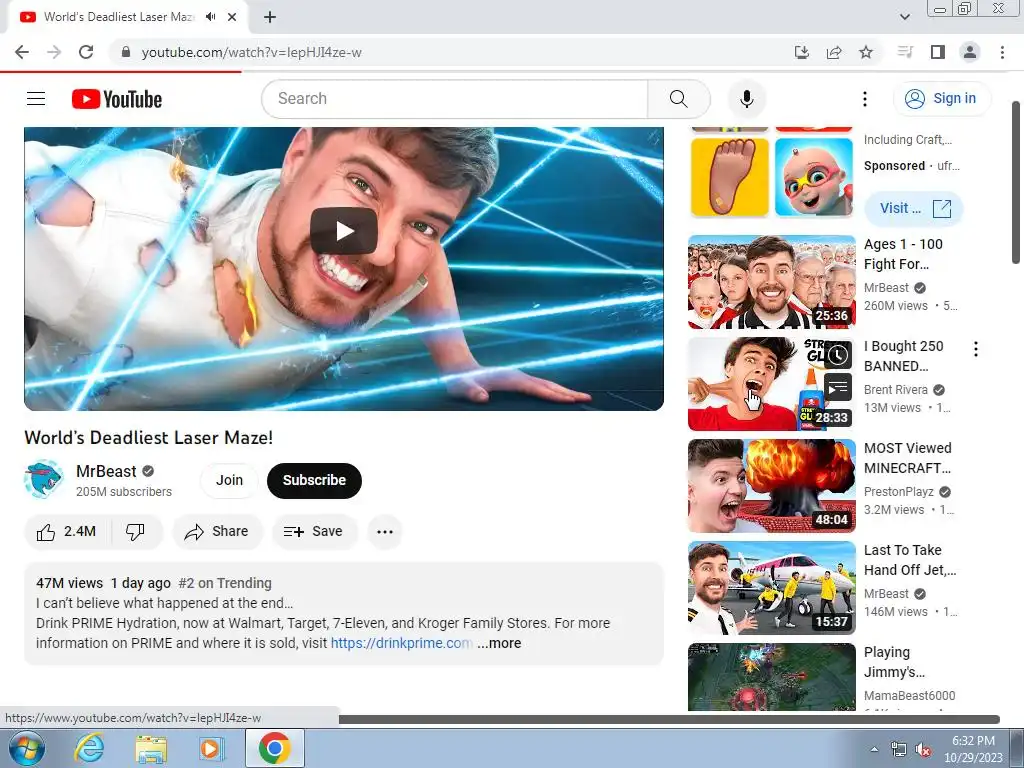The height and width of the screenshot is (768, 1024).
Task: Toggle Chrome side panel
Action: coord(938,52)
